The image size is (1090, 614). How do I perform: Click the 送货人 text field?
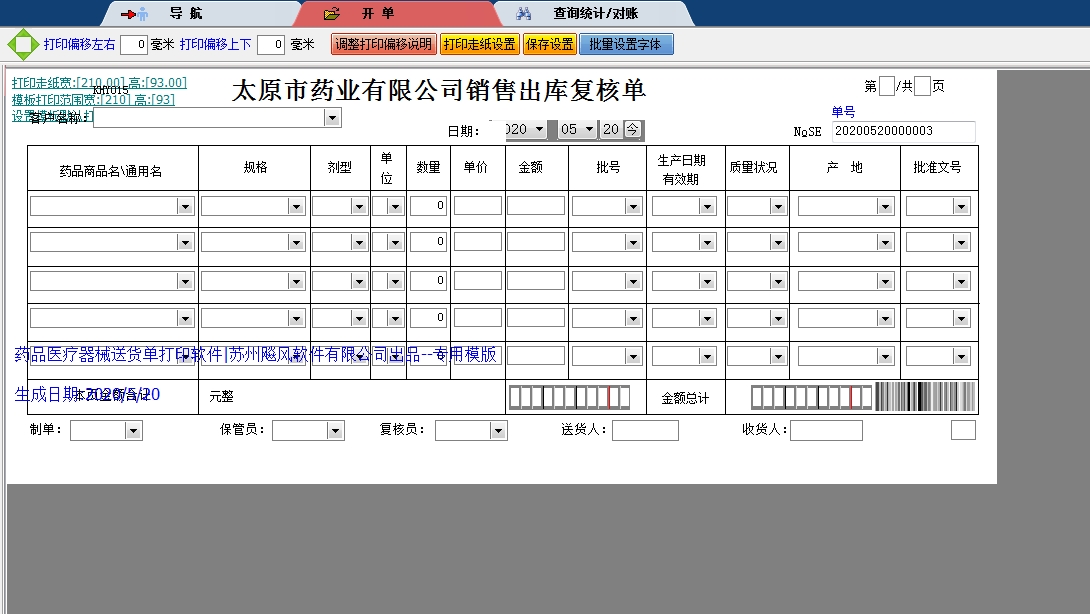click(645, 431)
